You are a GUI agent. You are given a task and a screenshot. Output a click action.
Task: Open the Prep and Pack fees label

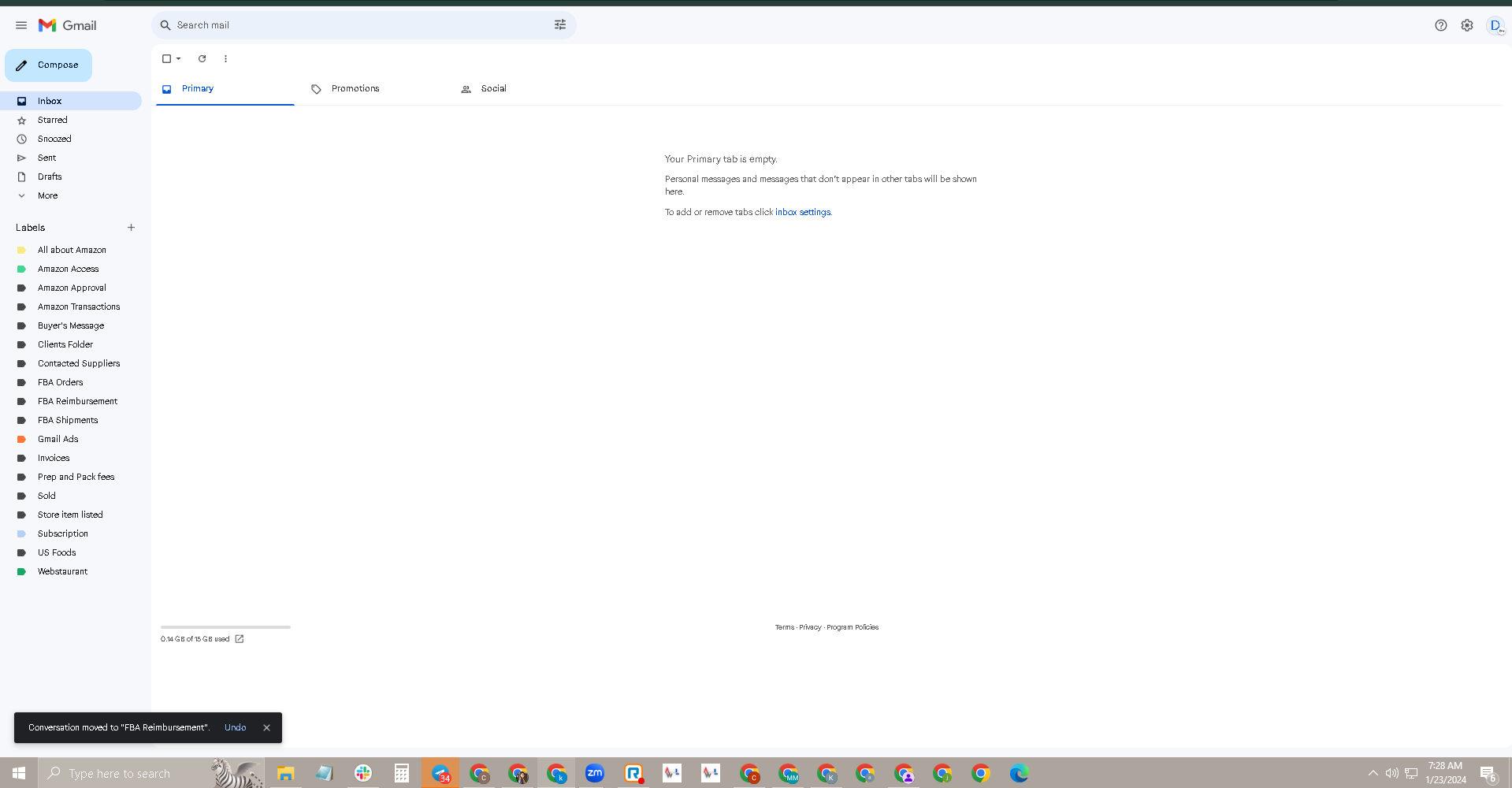point(71,477)
